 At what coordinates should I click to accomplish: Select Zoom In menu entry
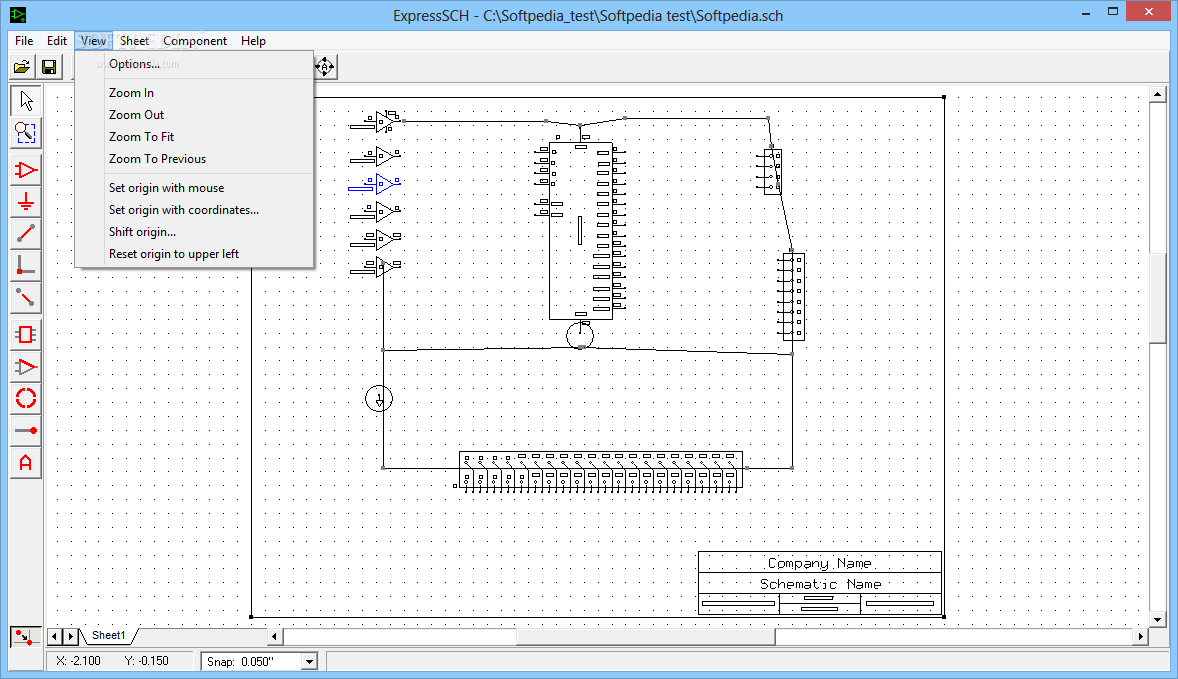tap(194, 92)
